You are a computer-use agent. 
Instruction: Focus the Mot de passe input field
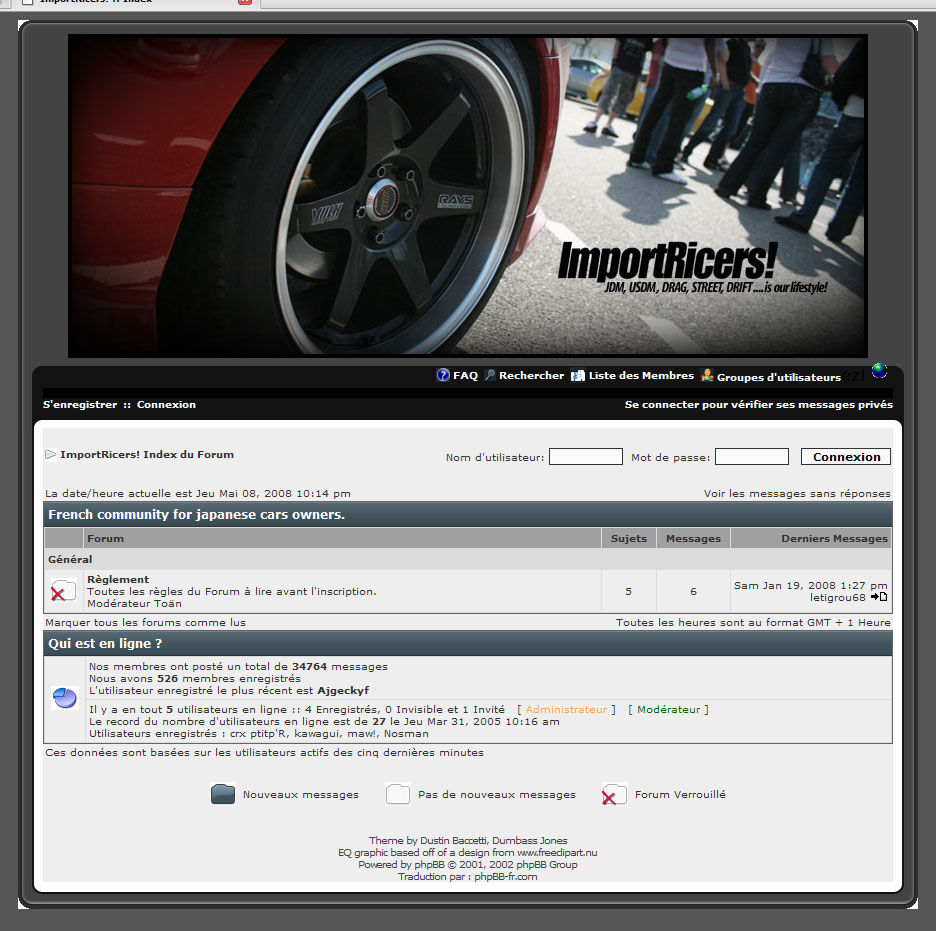pyautogui.click(x=751, y=457)
